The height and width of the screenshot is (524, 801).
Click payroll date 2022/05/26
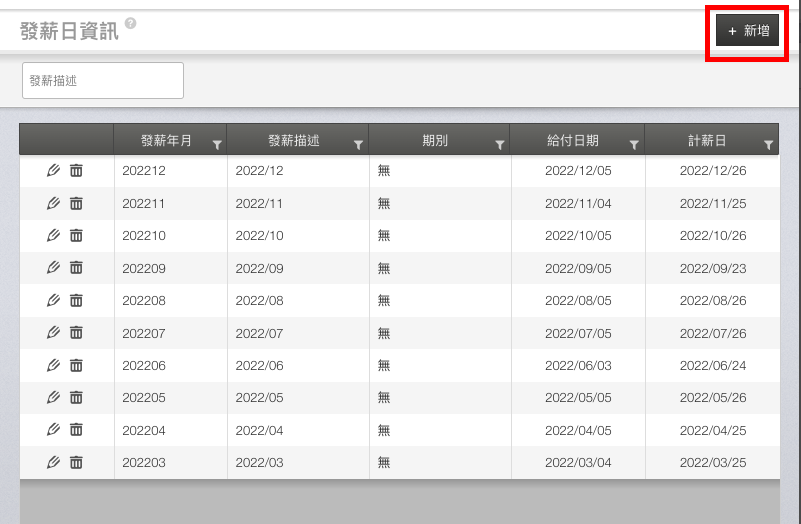713,397
